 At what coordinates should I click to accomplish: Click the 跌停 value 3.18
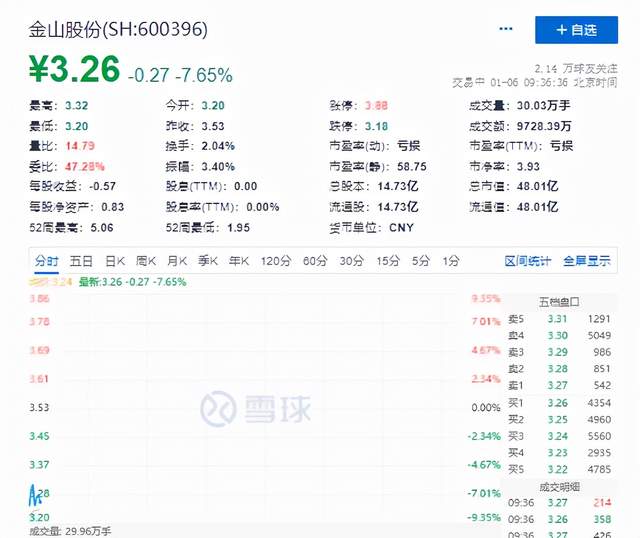[x=376, y=126]
